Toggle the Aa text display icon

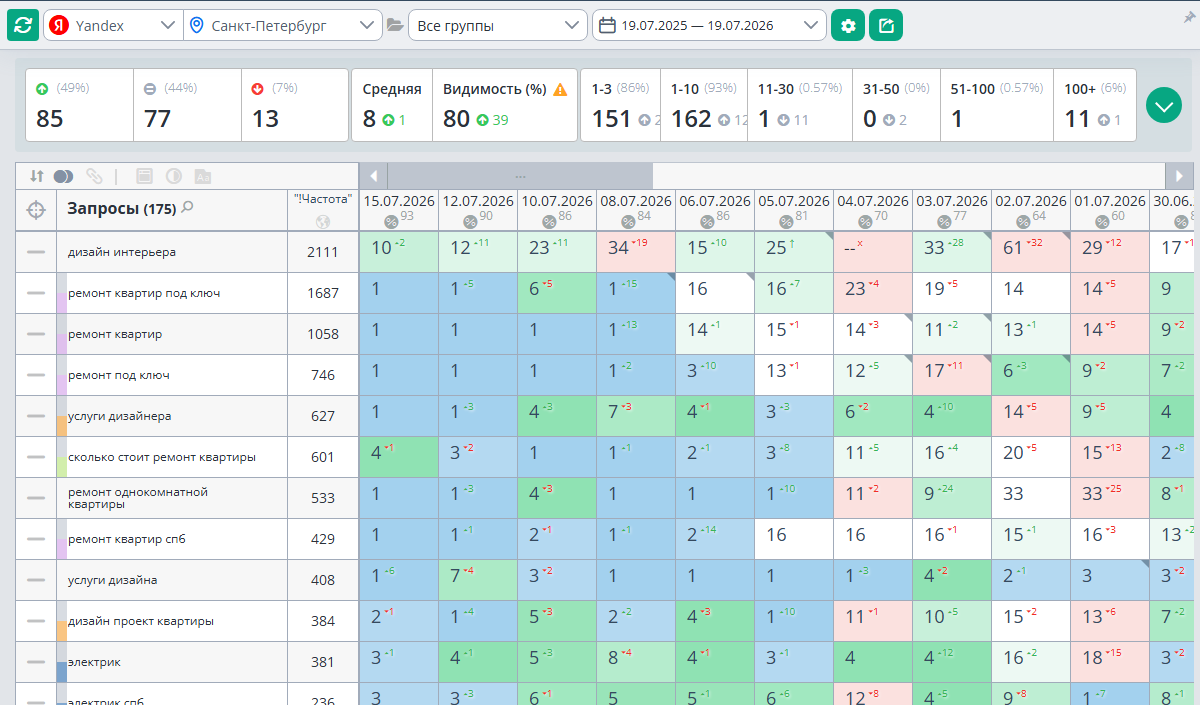pyautogui.click(x=203, y=176)
